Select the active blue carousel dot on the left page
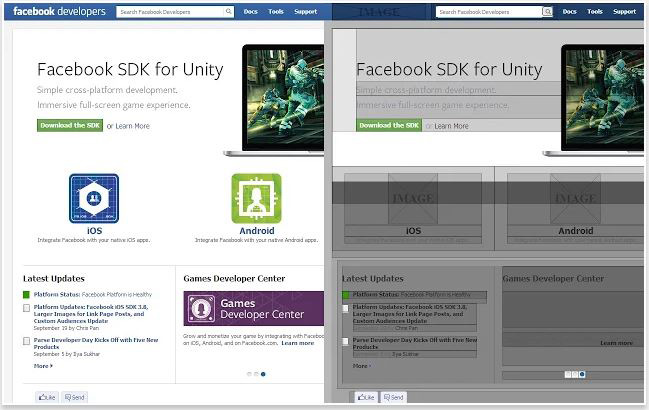 [263, 374]
